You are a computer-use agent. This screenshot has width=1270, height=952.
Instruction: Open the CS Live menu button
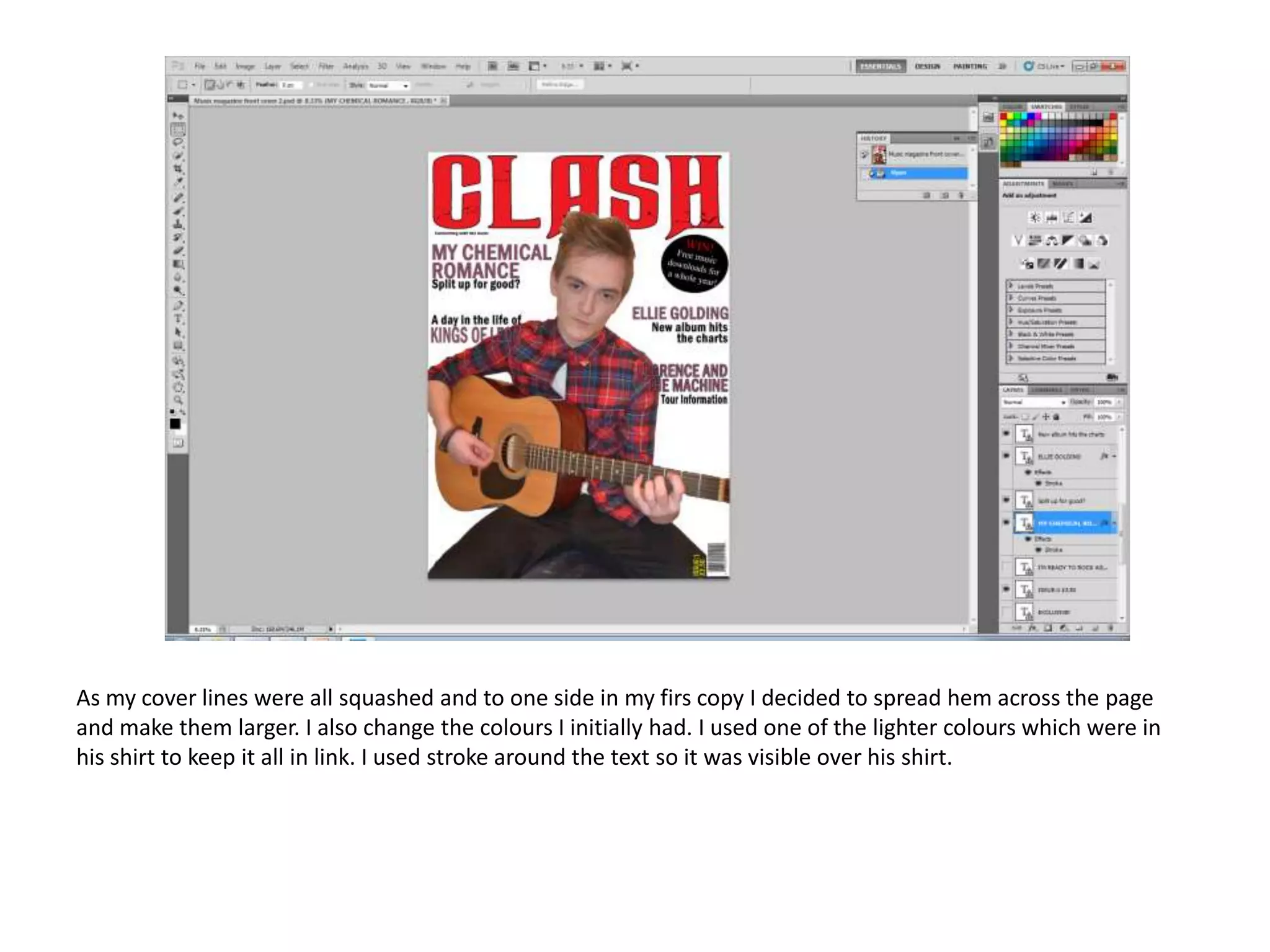point(1044,66)
